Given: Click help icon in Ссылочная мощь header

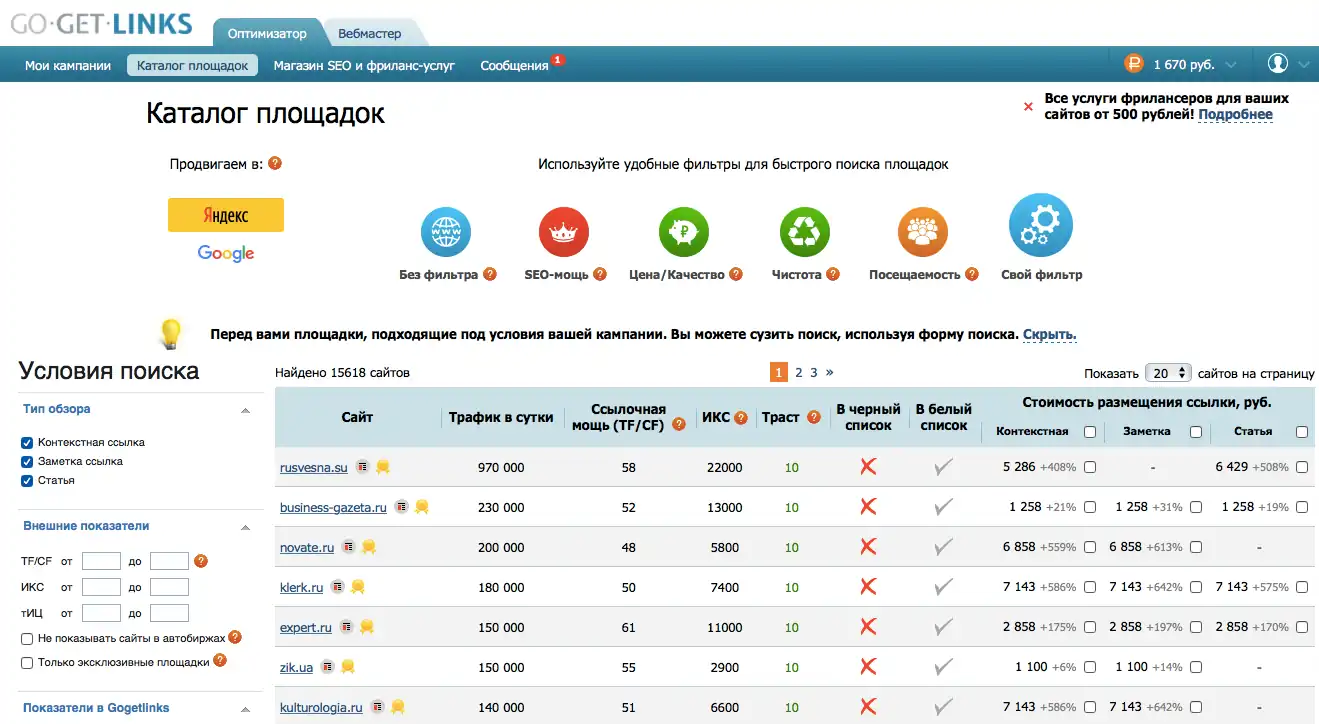Looking at the screenshot, I should [x=679, y=424].
